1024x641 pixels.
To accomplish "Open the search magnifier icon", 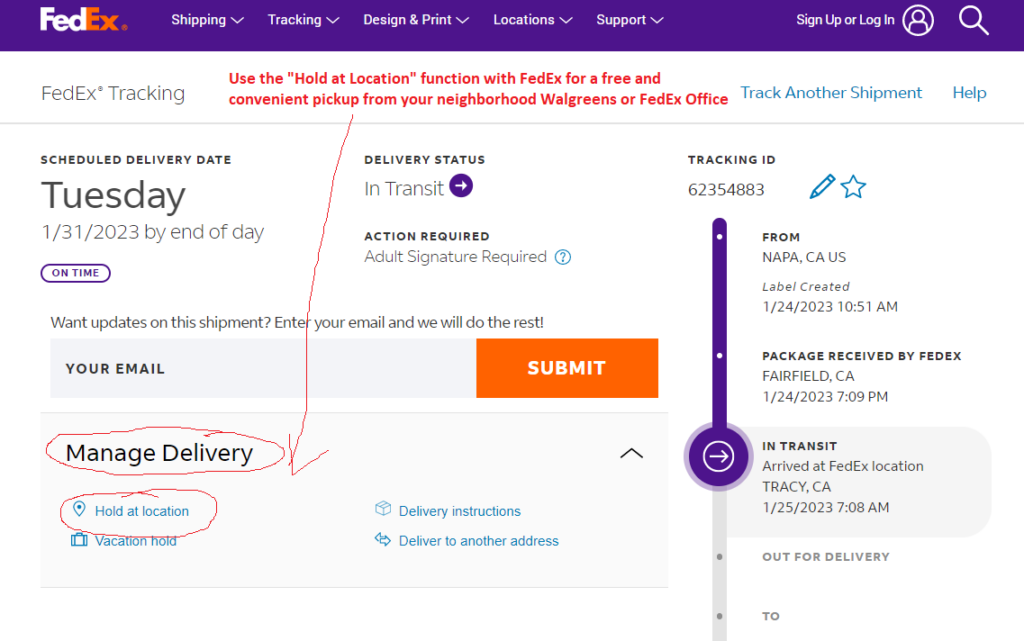I will [x=972, y=19].
